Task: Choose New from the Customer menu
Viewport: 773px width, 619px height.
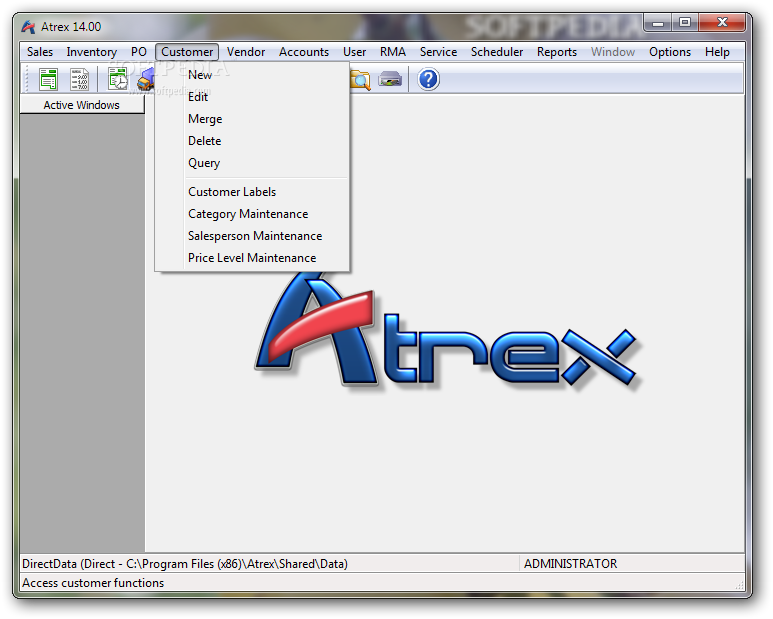Action: [252, 75]
